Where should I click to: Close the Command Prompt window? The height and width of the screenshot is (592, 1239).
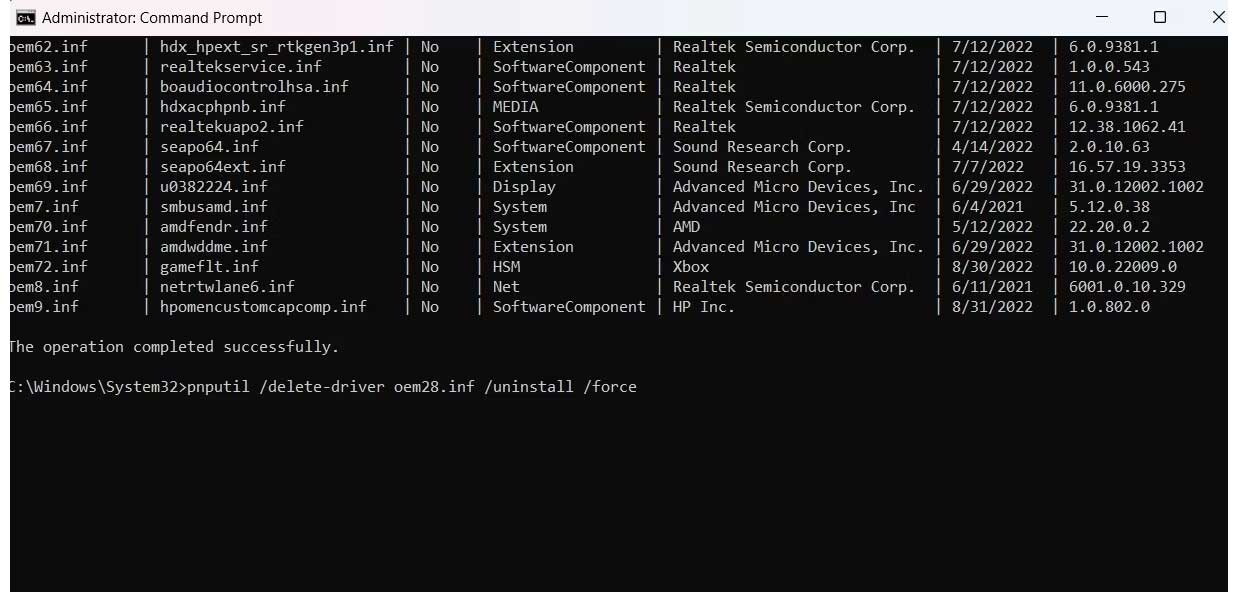[1218, 17]
